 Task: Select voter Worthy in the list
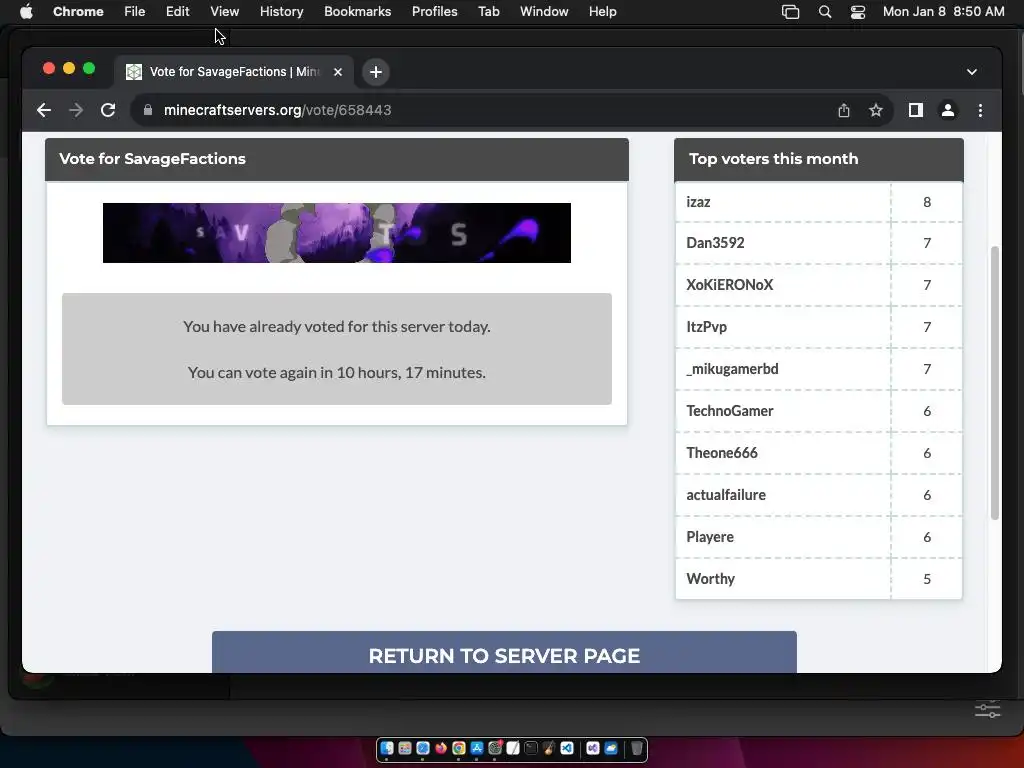coord(711,579)
